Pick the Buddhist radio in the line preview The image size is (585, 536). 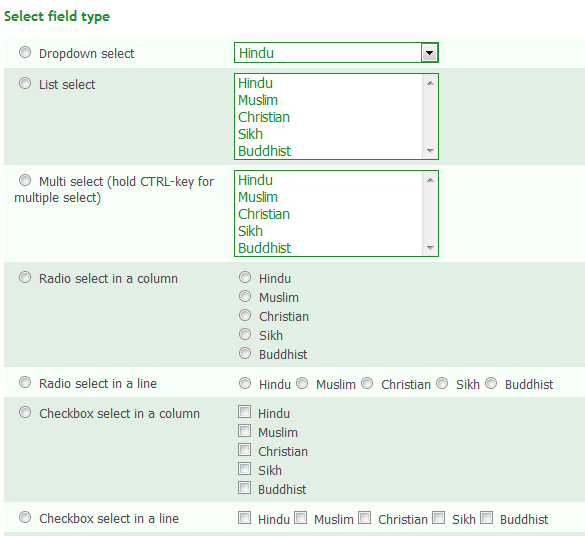coord(491,383)
